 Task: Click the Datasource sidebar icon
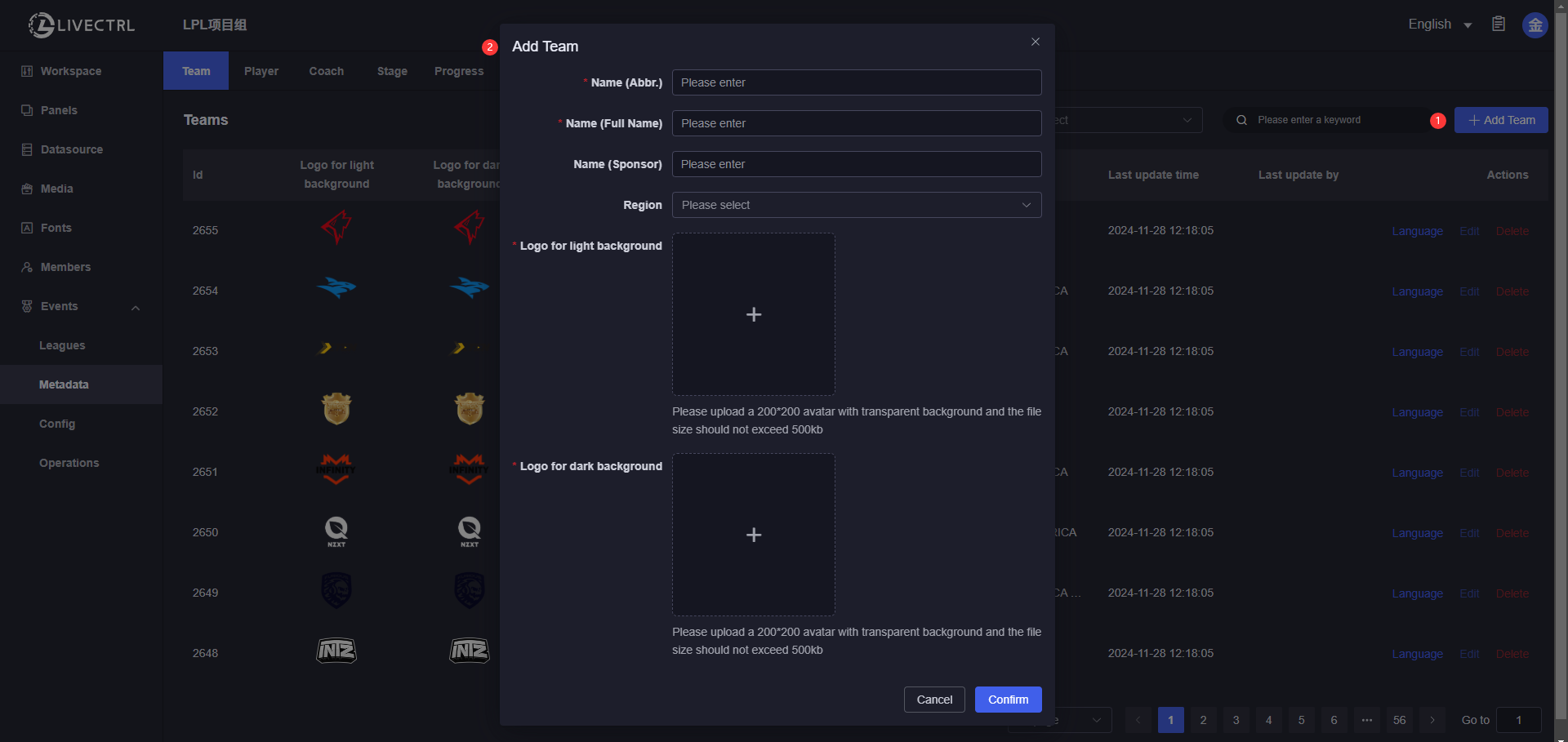pos(27,149)
